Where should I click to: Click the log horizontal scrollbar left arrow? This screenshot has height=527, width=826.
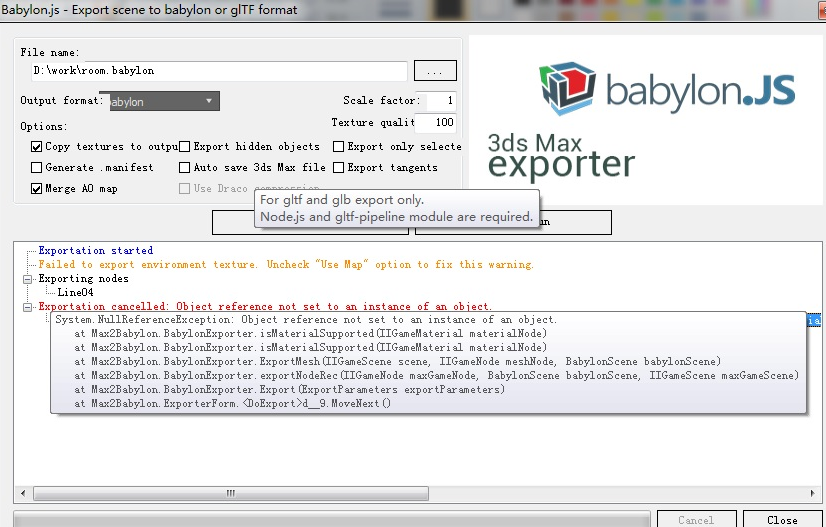tap(23, 493)
